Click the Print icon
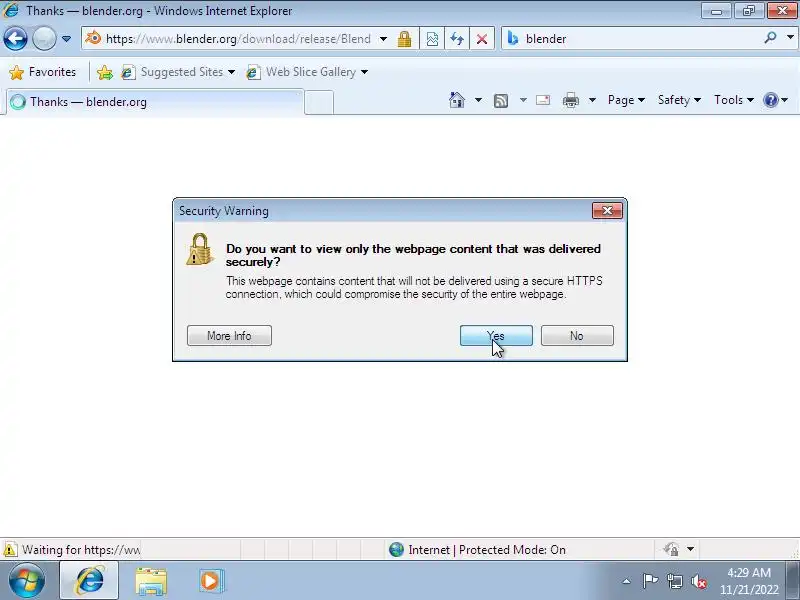Screen dimensions: 800x600 pyautogui.click(x=570, y=100)
